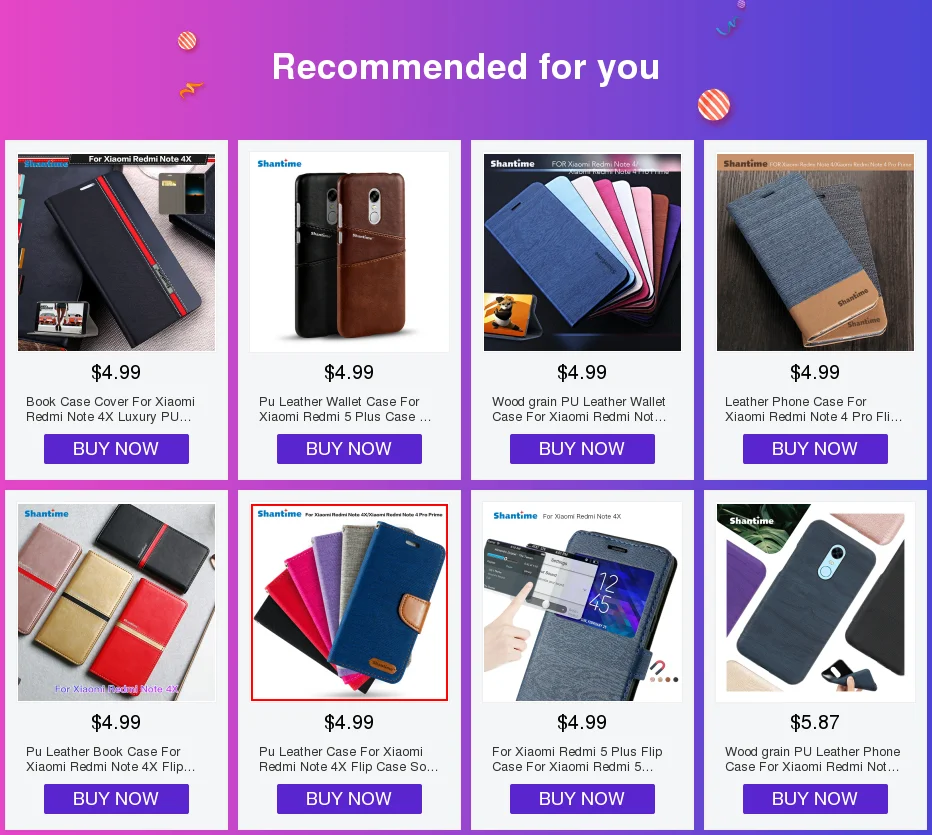This screenshot has height=835, width=932.
Task: Buy the Leather Phone Case for Redmi Note 4 Pro
Action: (x=816, y=449)
